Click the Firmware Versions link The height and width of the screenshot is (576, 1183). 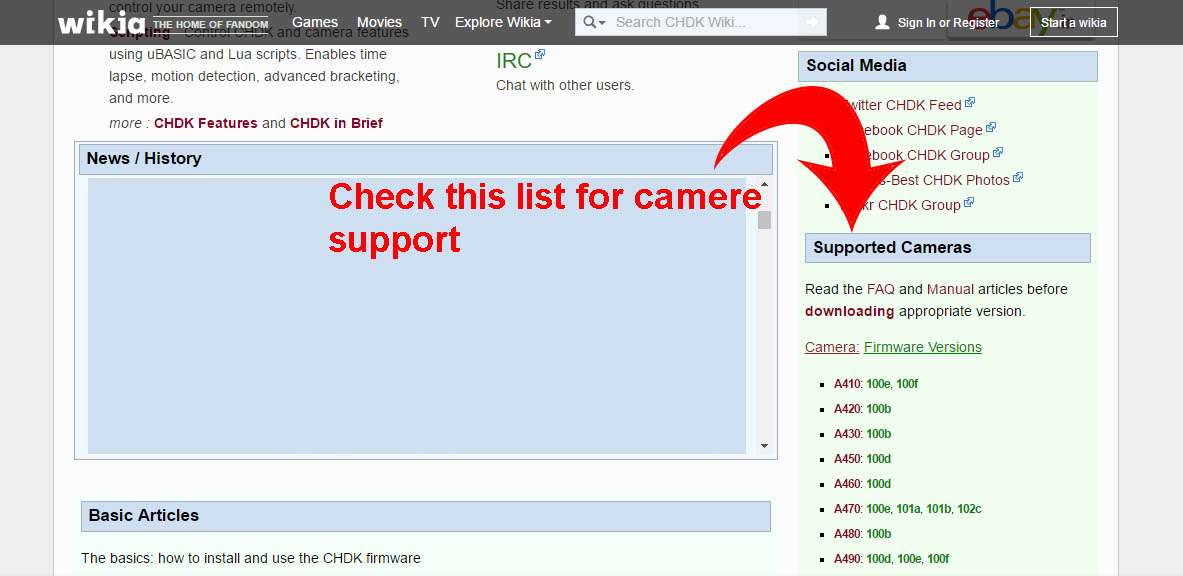click(923, 347)
